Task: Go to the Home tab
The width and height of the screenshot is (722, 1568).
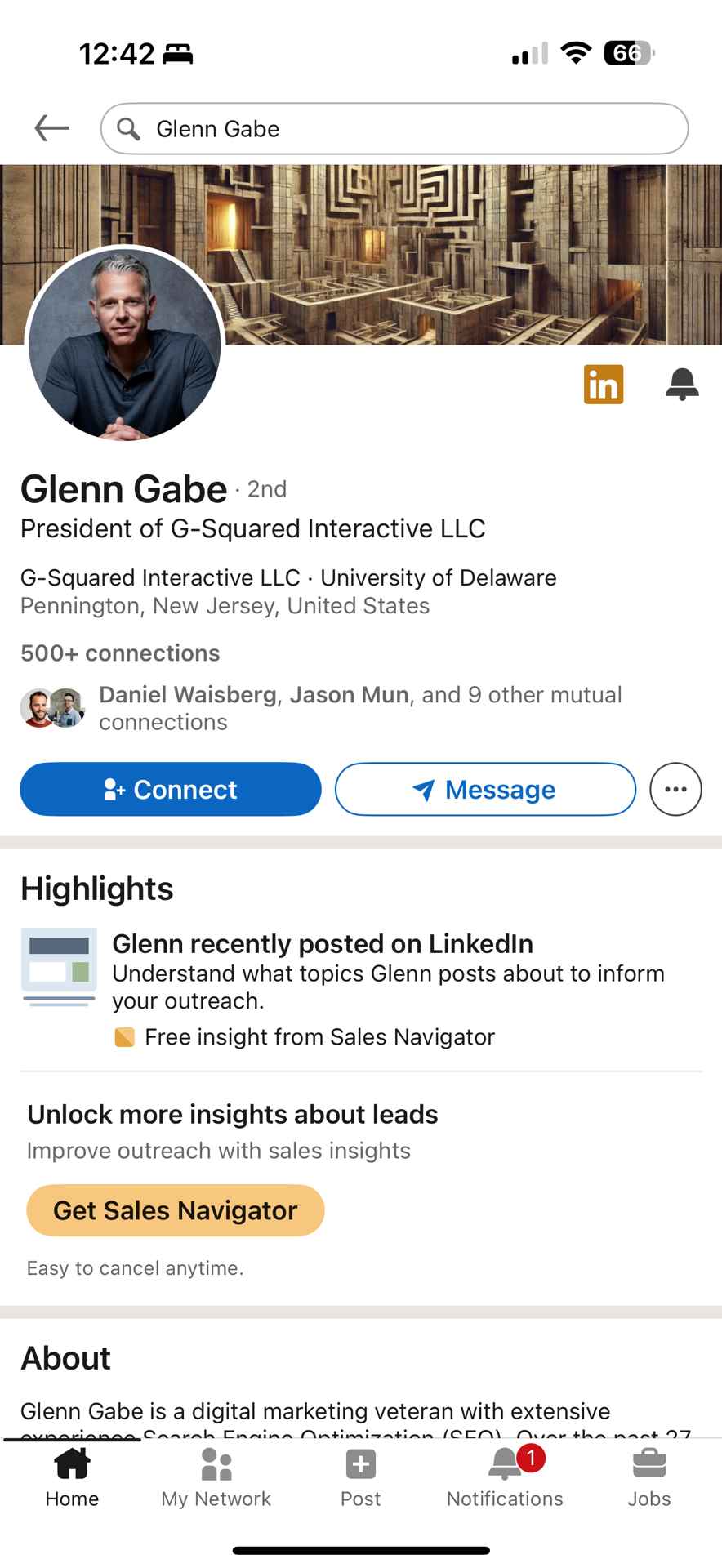Action: click(x=72, y=1478)
